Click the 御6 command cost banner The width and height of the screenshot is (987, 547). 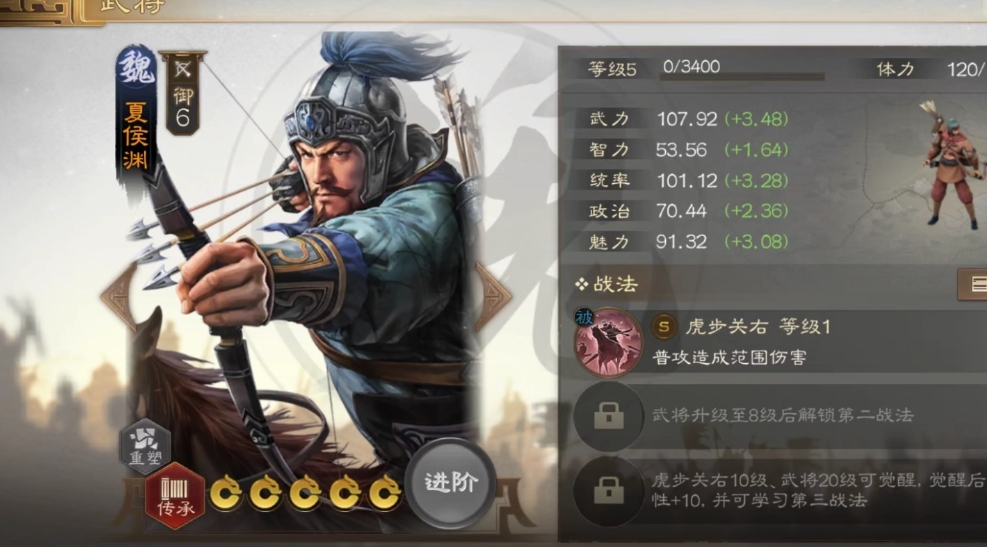[x=182, y=94]
